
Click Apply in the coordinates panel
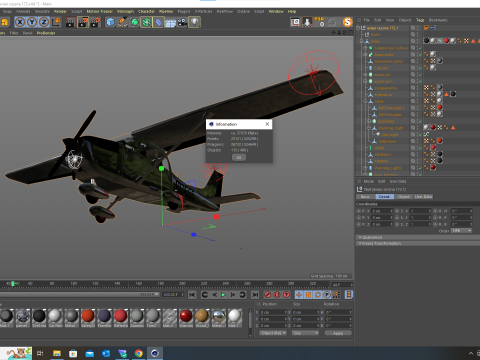coord(338,333)
